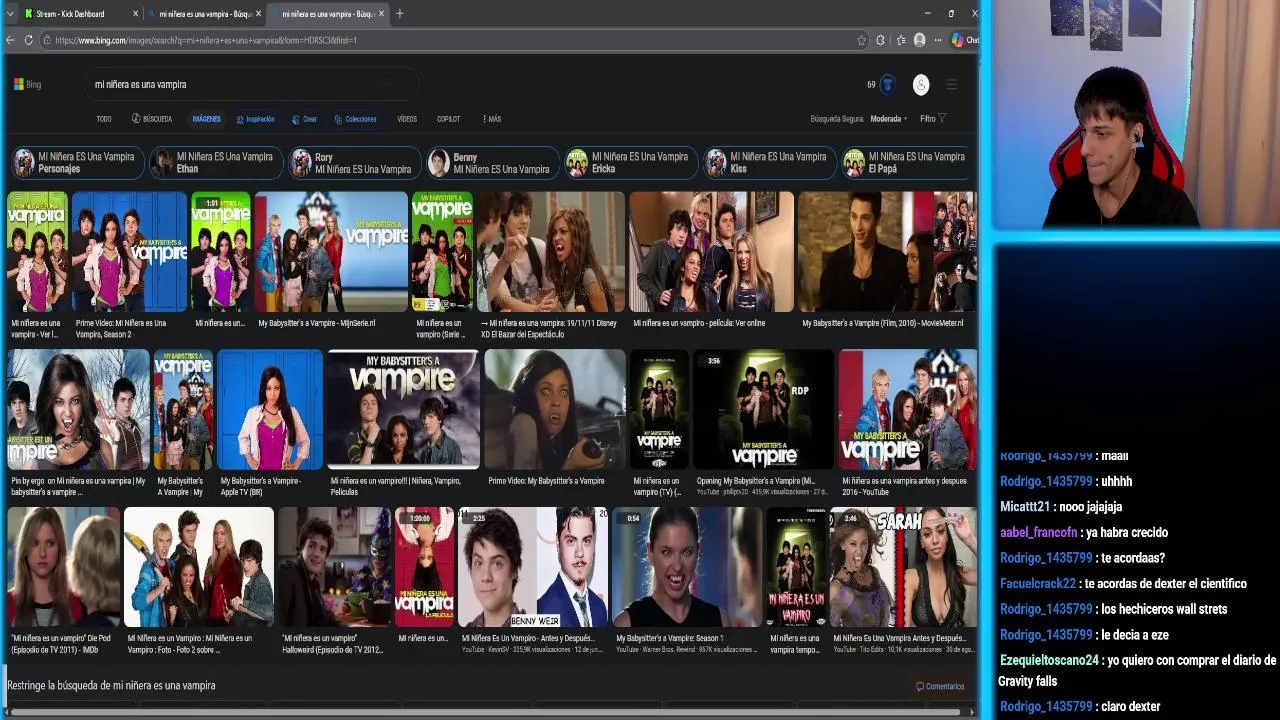Screen dimensions: 1280x720
Task: Open 'película: Ver online' image result
Action: tap(711, 252)
